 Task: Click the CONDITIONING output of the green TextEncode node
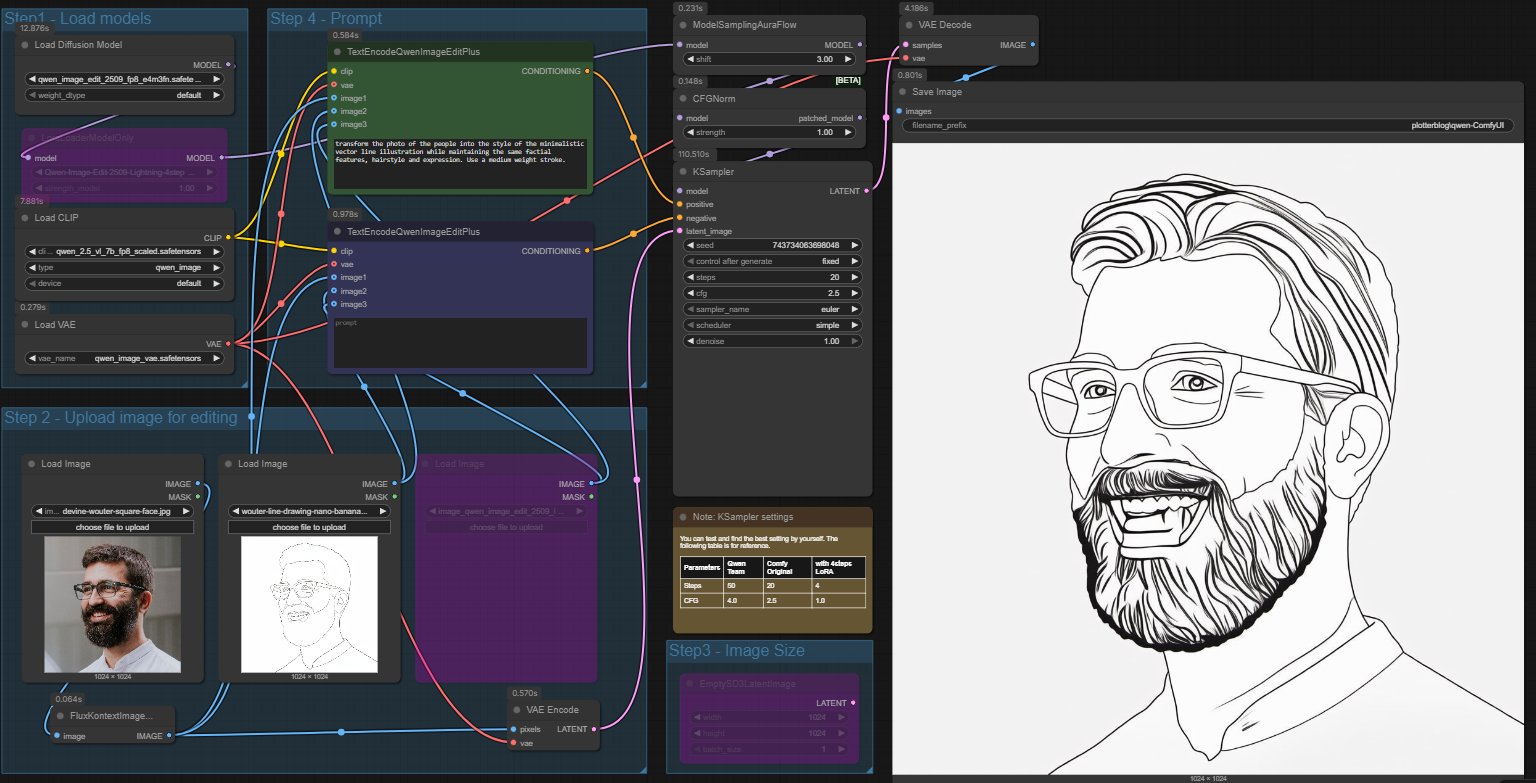pos(587,71)
